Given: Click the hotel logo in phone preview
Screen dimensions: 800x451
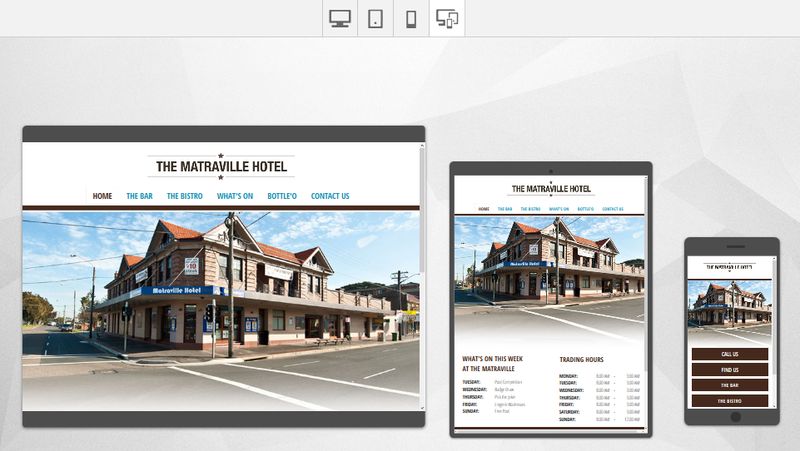Looking at the screenshot, I should pyautogui.click(x=730, y=267).
